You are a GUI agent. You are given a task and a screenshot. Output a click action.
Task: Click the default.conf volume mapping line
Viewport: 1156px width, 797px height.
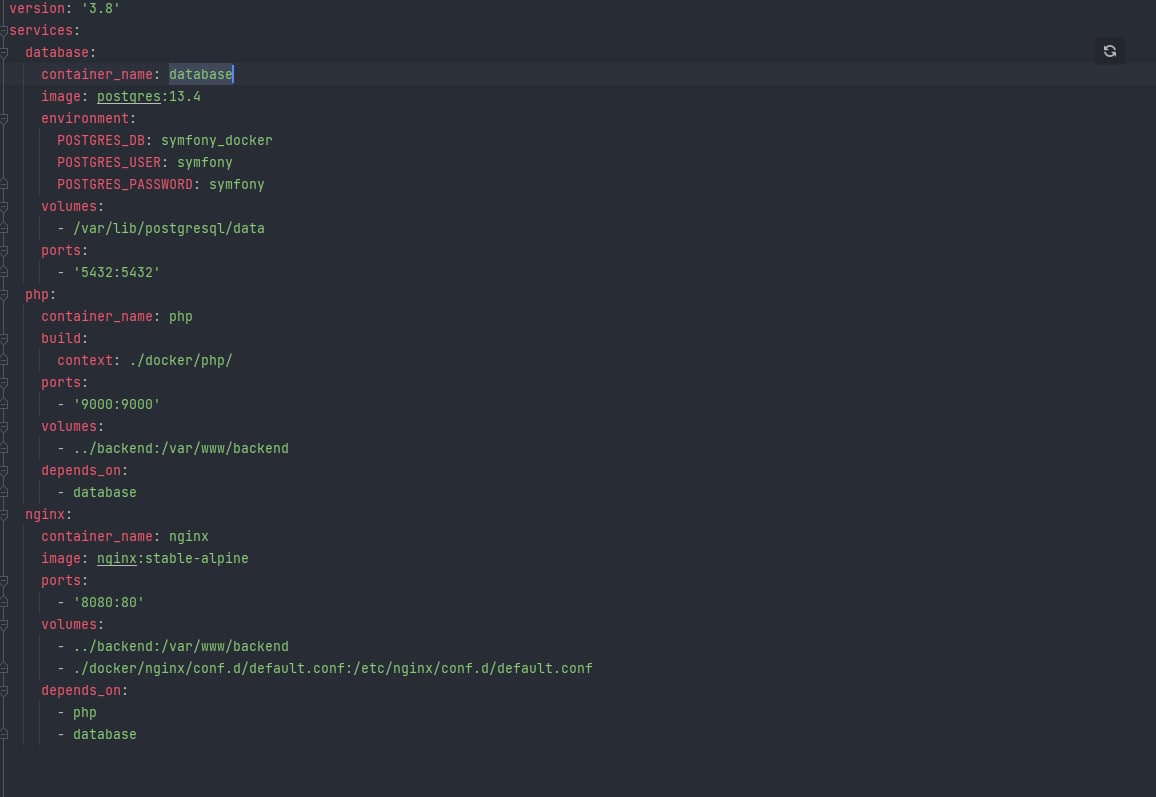pyautogui.click(x=332, y=668)
